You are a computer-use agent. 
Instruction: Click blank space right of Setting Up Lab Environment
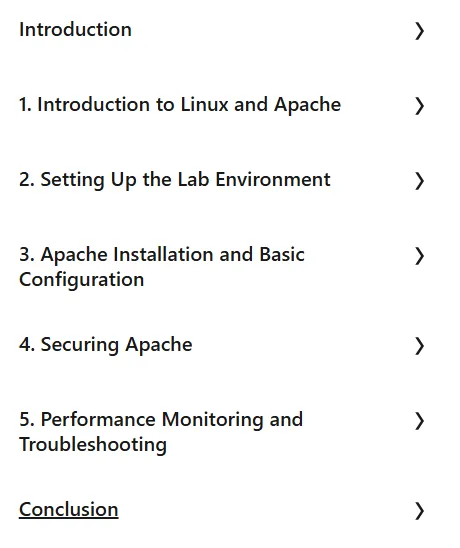point(372,180)
